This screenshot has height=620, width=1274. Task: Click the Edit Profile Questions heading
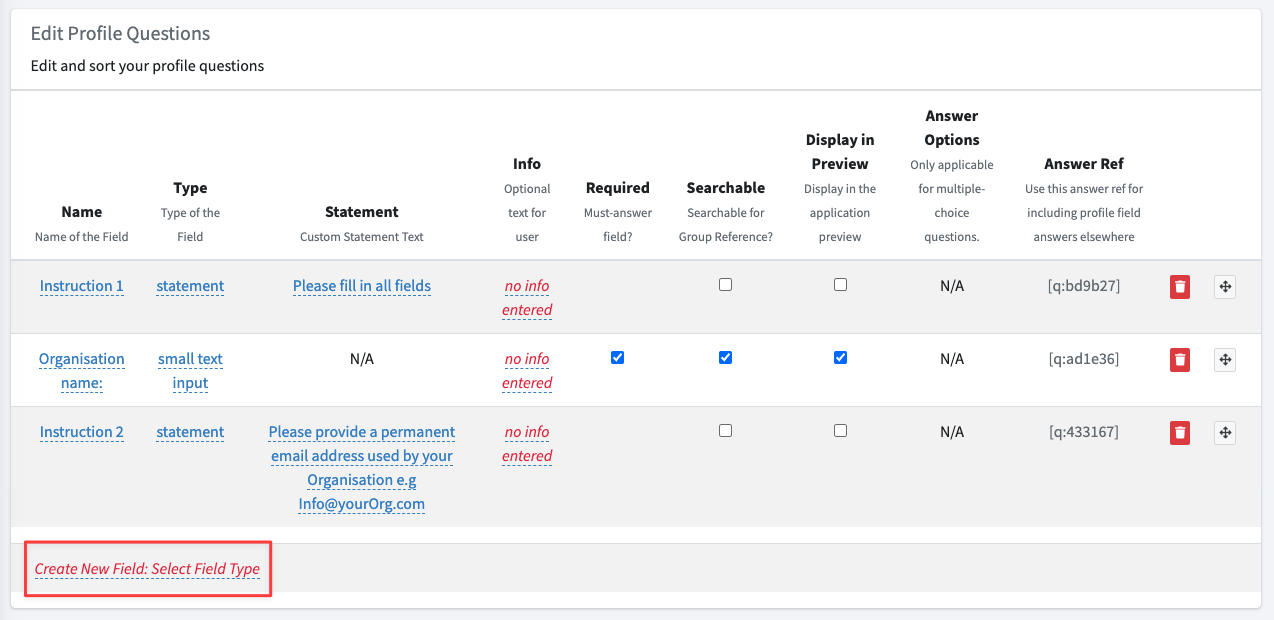click(x=121, y=33)
